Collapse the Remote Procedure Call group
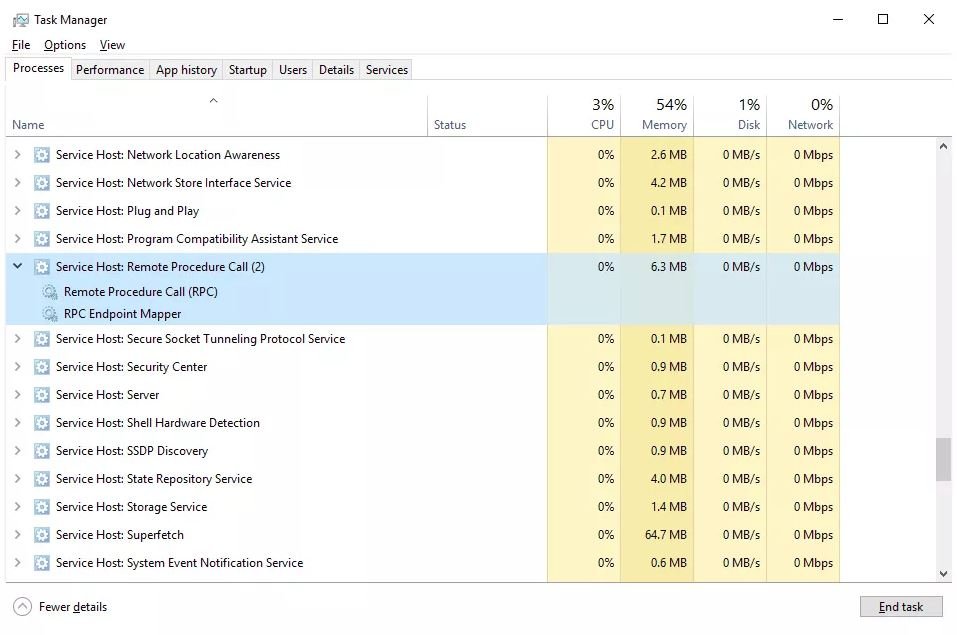The height and width of the screenshot is (635, 957). (x=17, y=267)
